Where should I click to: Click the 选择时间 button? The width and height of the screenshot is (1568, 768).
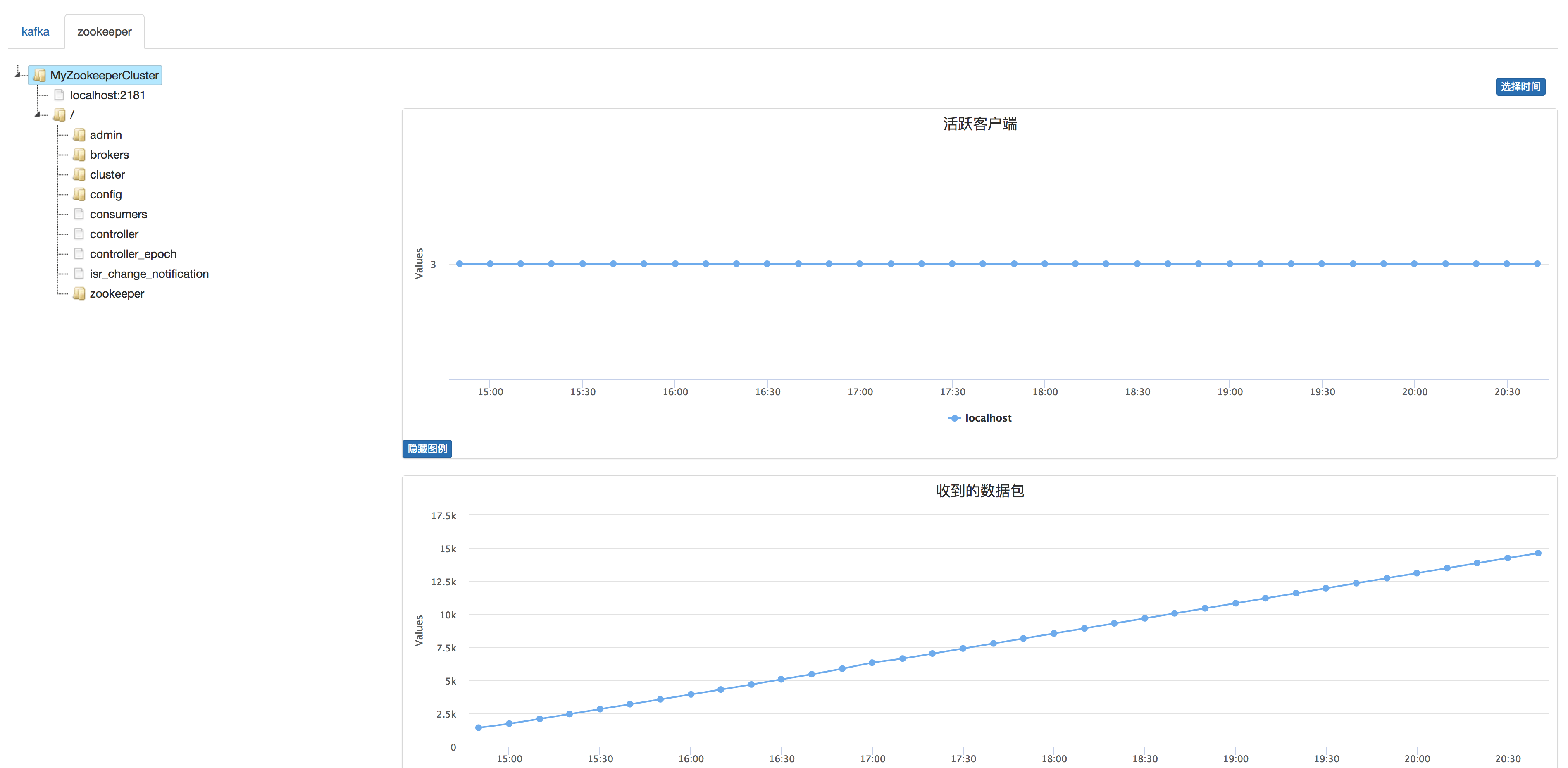(1519, 86)
